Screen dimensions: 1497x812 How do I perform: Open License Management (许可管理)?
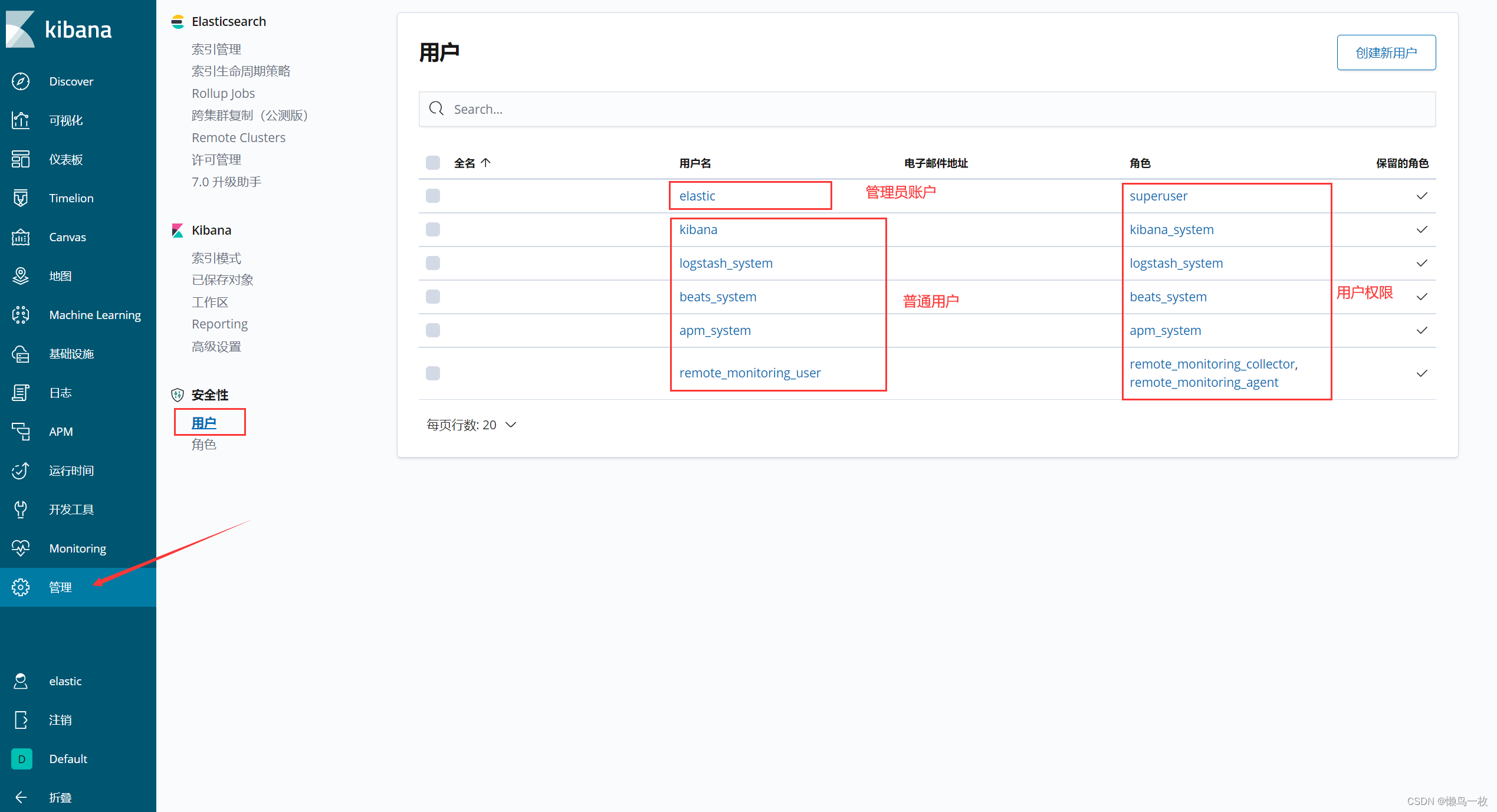pyautogui.click(x=216, y=159)
